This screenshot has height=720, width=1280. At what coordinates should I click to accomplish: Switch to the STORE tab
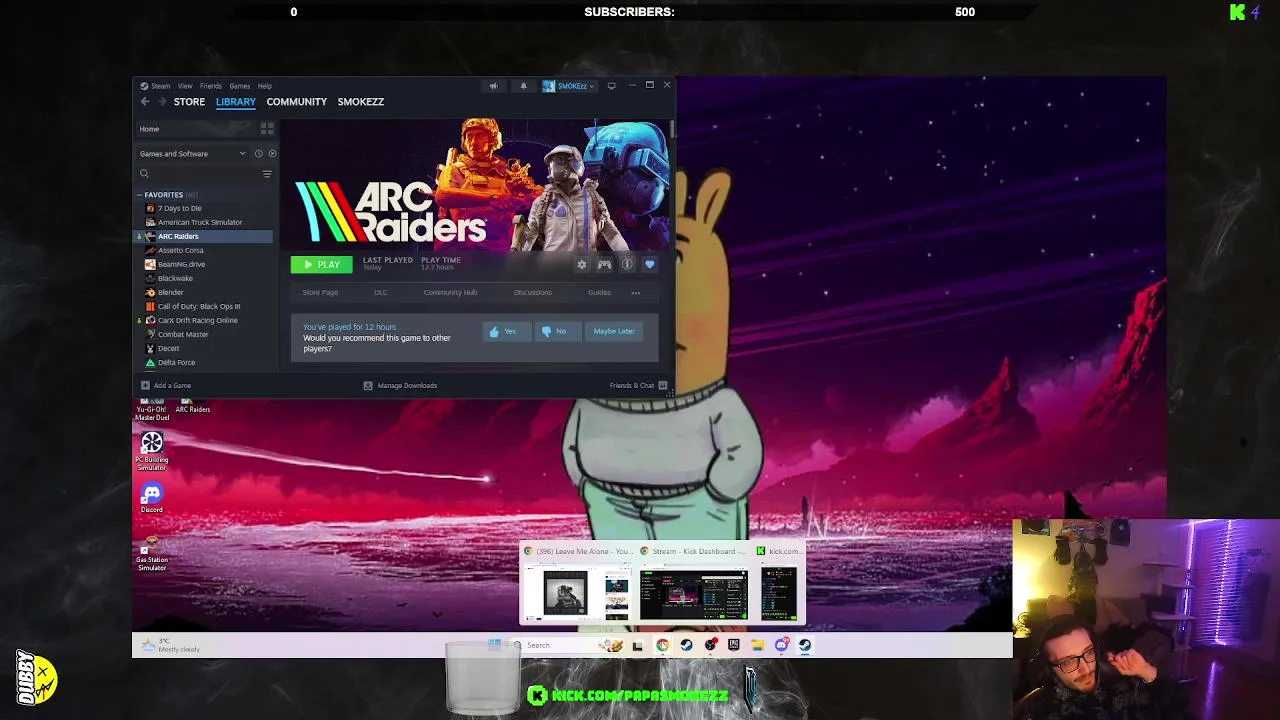(189, 101)
